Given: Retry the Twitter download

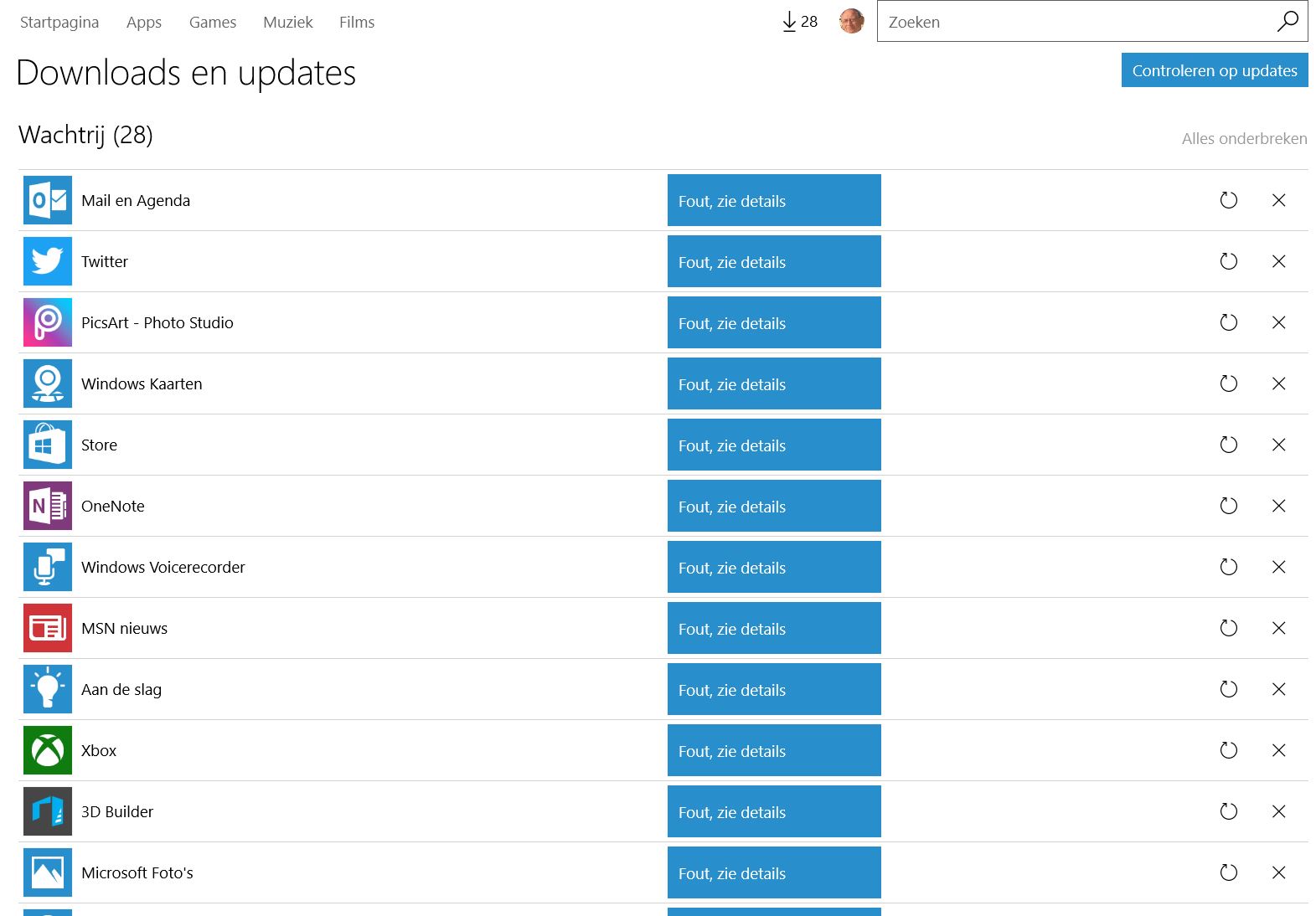Looking at the screenshot, I should point(1229,261).
